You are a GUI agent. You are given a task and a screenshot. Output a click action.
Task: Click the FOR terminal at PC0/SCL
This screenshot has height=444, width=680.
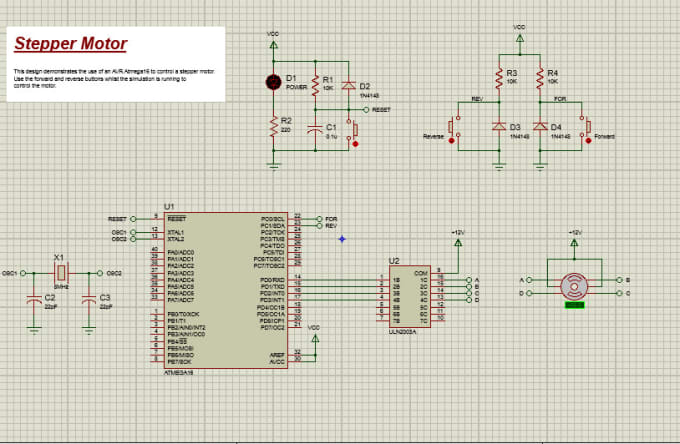(320, 219)
